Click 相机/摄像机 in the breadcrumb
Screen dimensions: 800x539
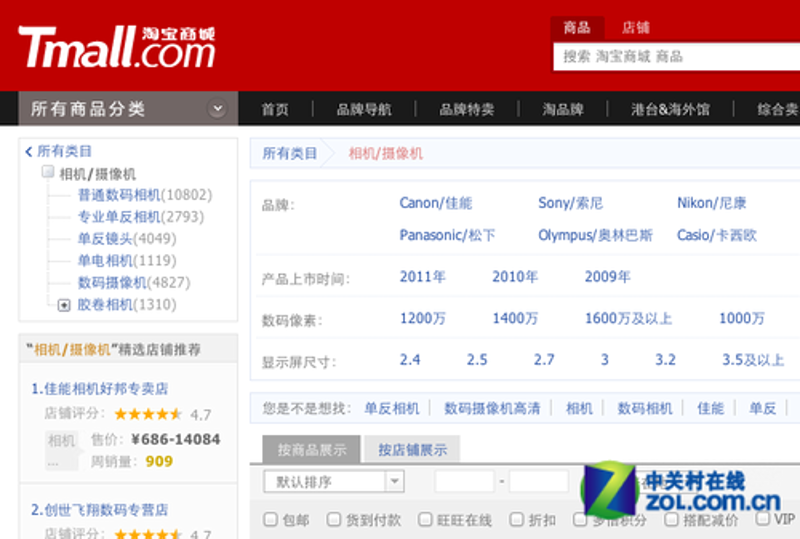click(385, 153)
